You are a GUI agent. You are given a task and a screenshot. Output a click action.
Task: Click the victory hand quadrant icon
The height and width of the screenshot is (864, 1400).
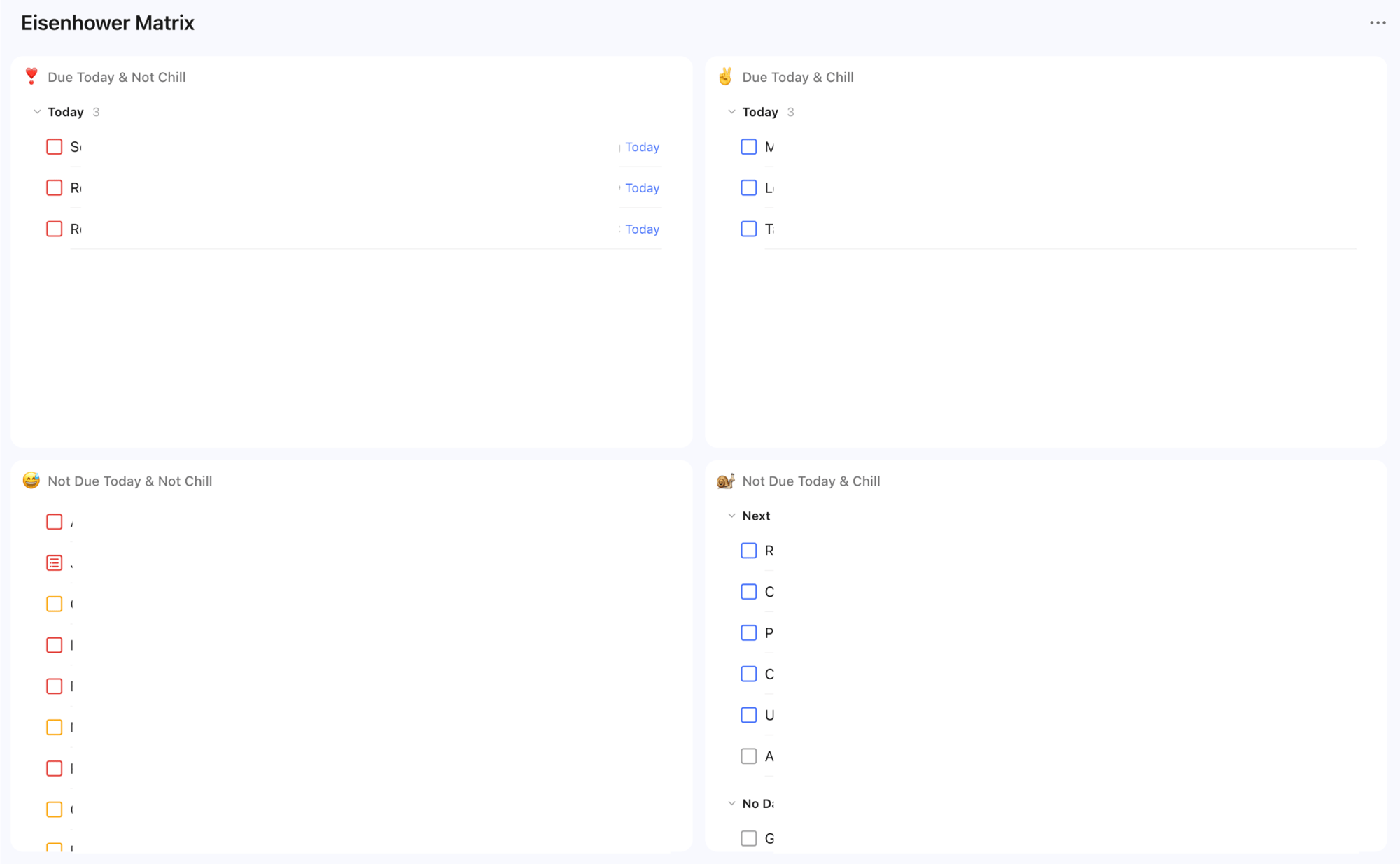click(x=725, y=76)
